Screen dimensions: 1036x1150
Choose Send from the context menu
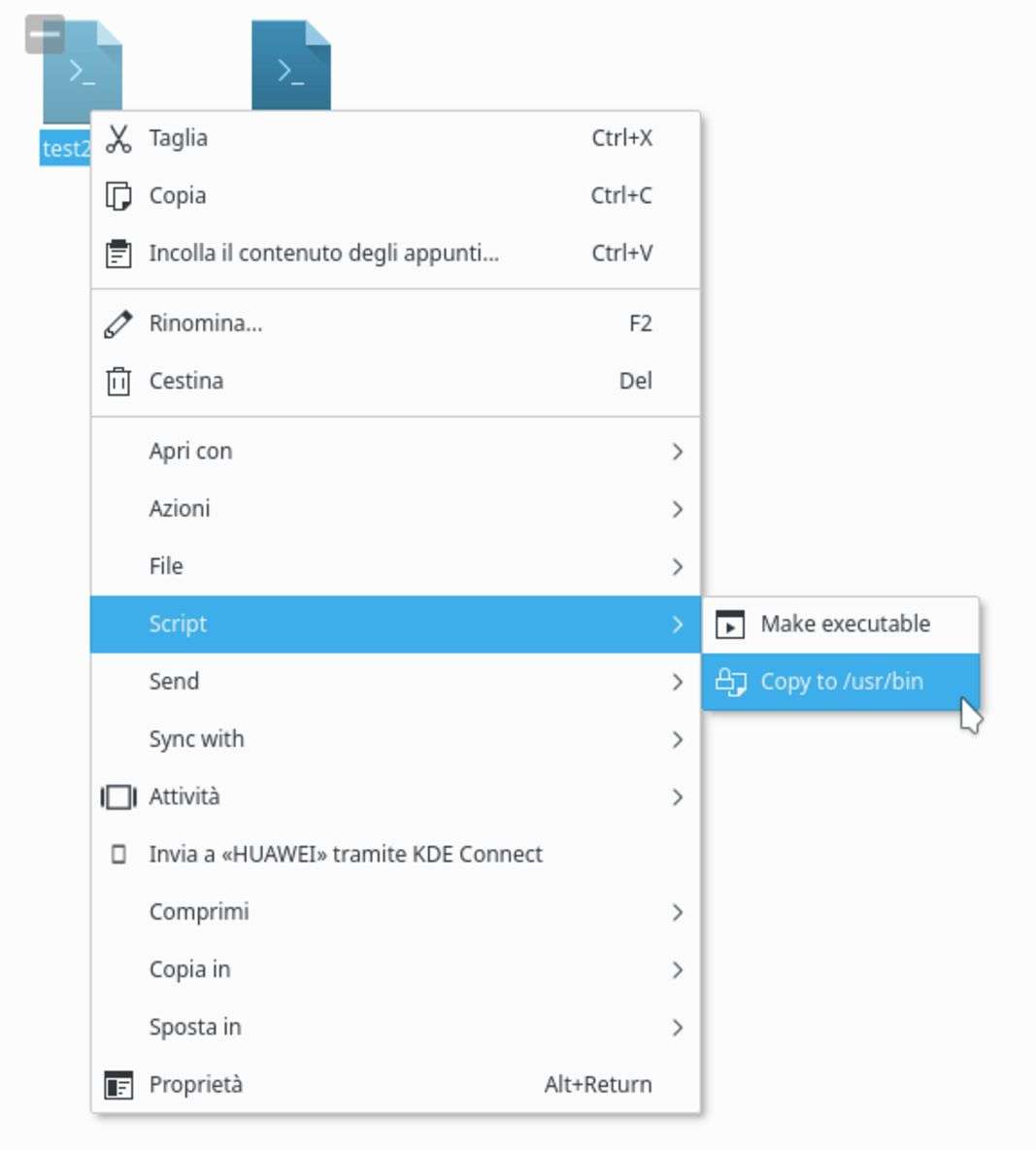(x=175, y=682)
